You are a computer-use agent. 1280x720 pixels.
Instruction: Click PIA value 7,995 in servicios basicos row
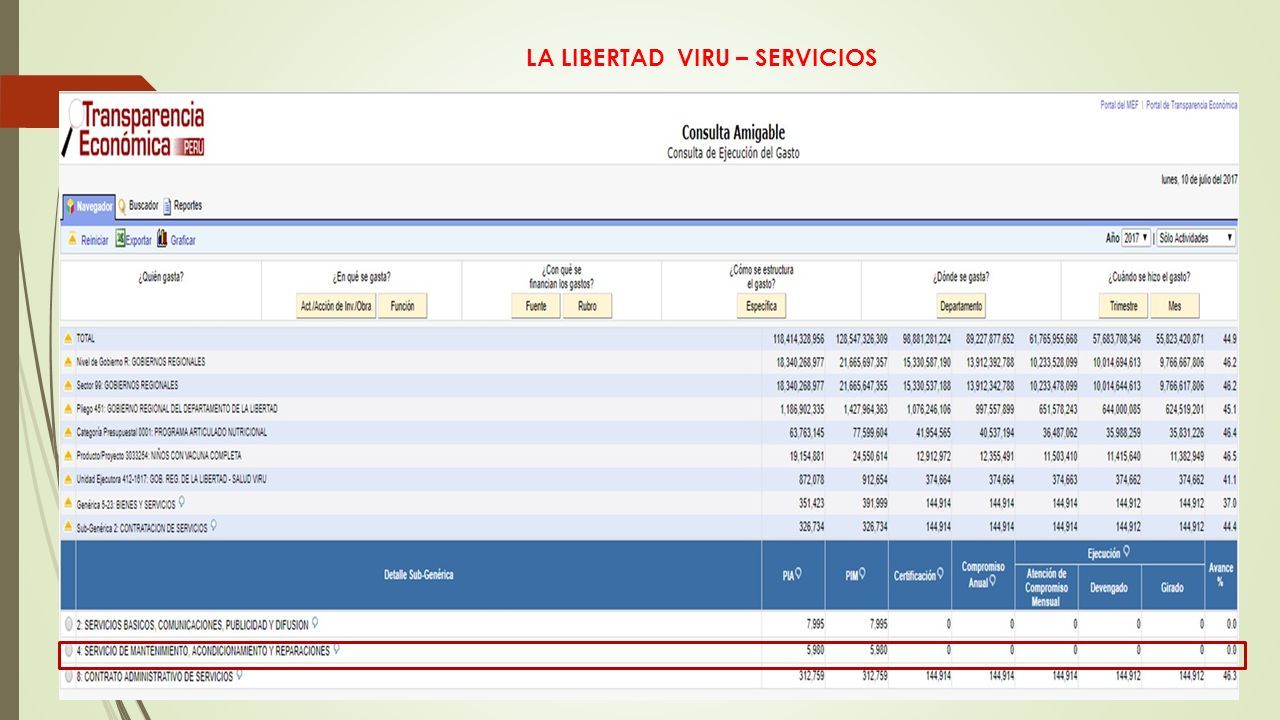point(813,625)
